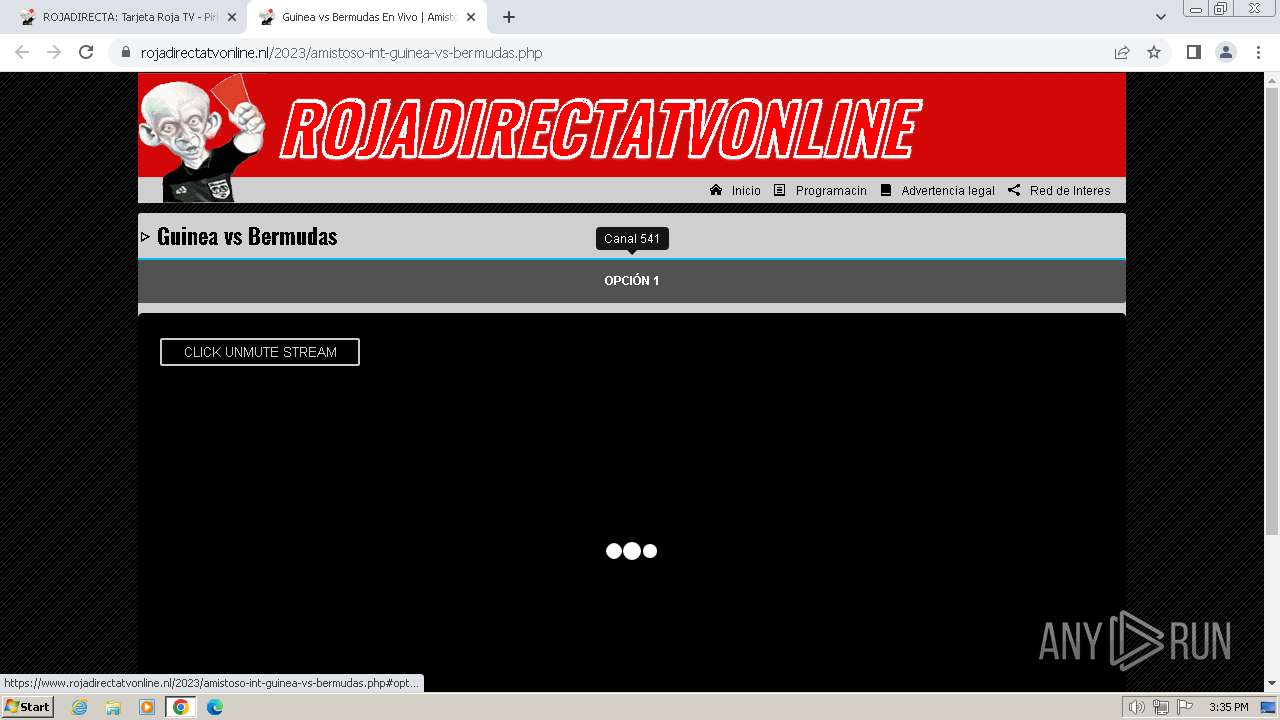
Task: Close the Guinea vs Bermudas tab
Action: (x=471, y=17)
